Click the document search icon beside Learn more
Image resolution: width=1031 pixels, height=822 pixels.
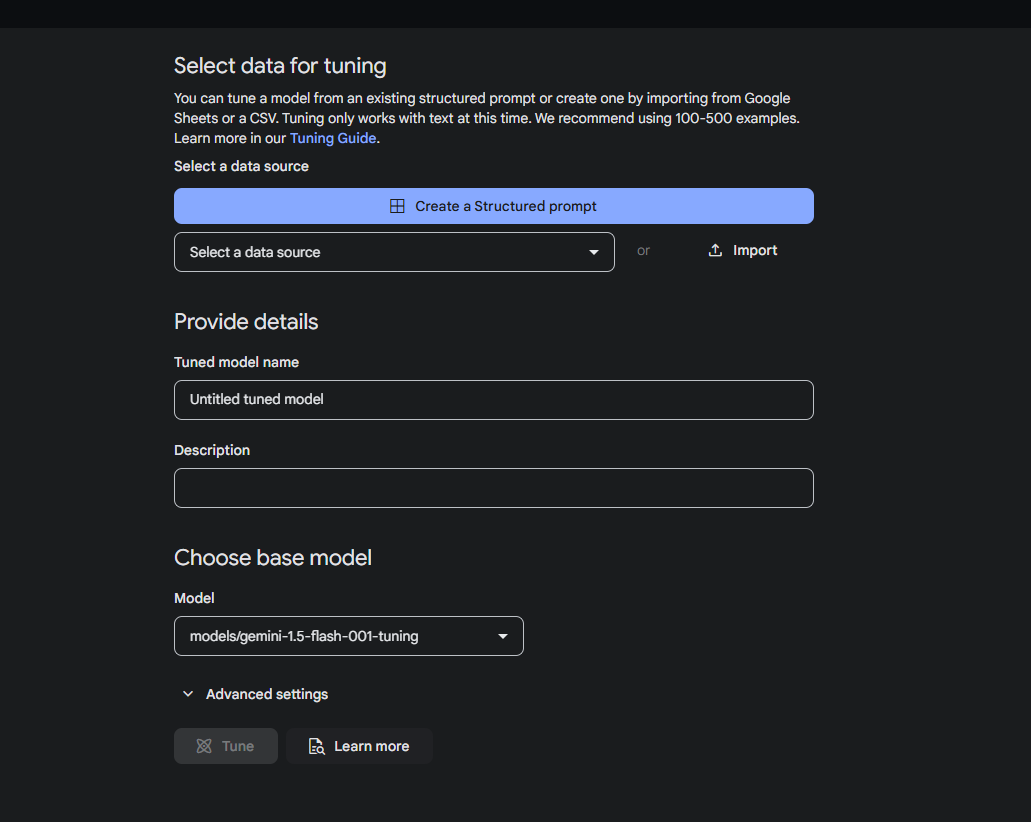click(317, 746)
